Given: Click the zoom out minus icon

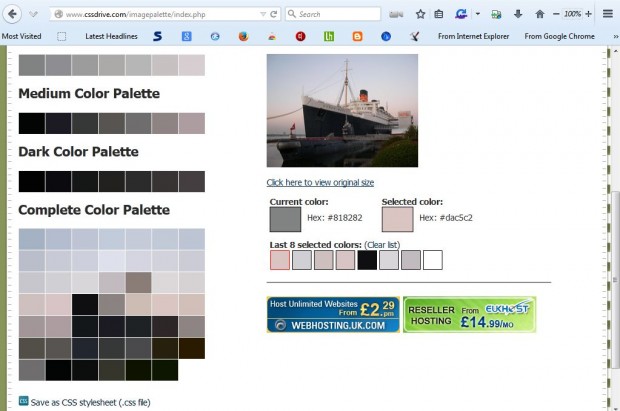Looking at the screenshot, I should (x=556, y=14).
